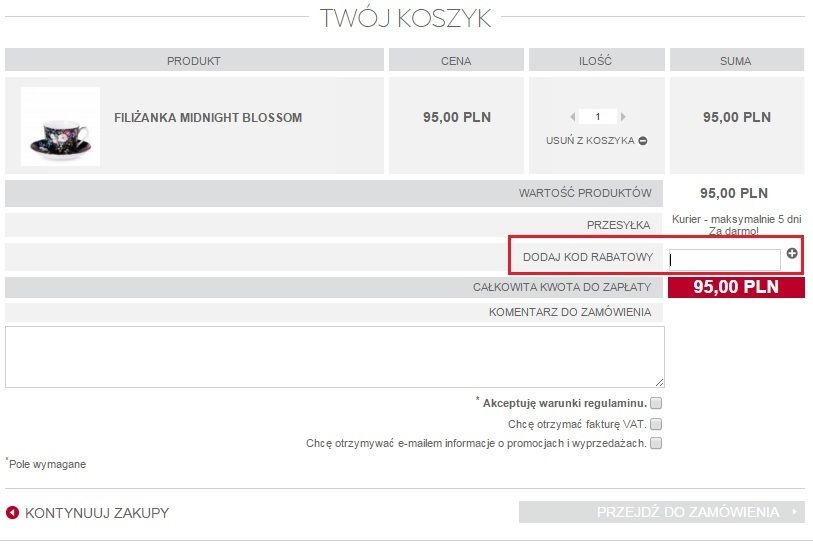Viewport: 813px width, 548px height.
Task: Increase quantity with the right arrow
Action: point(623,117)
